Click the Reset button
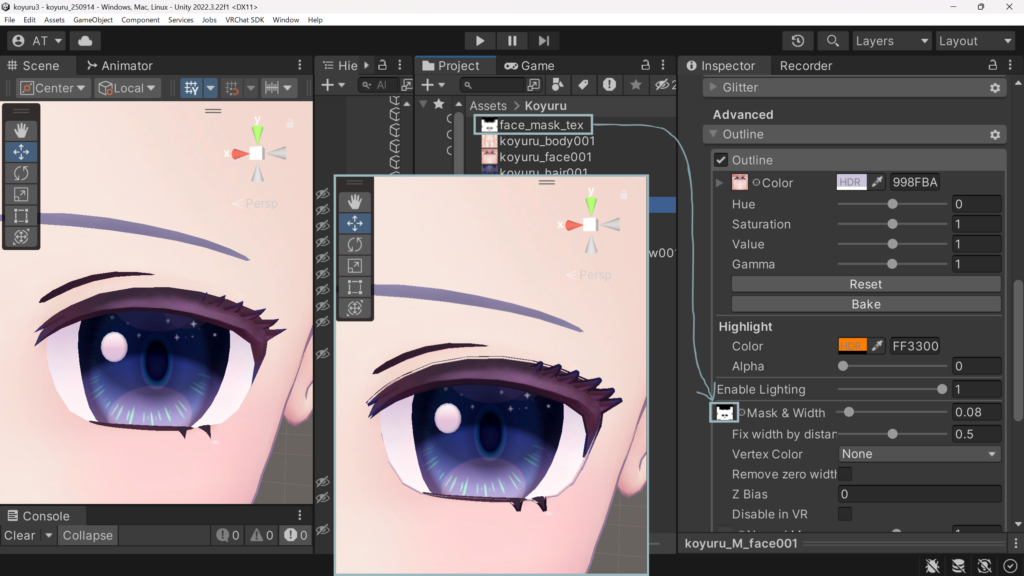The image size is (1024, 576). click(x=866, y=284)
